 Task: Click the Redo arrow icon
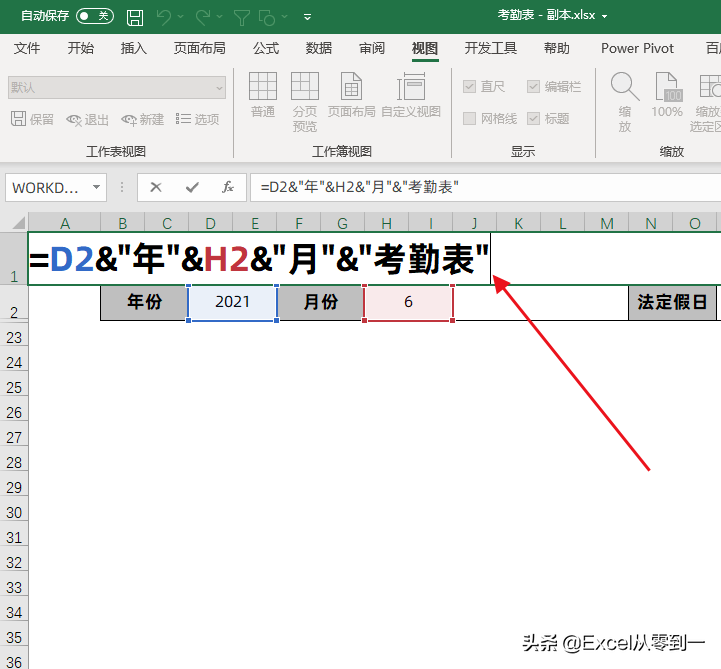coord(203,17)
